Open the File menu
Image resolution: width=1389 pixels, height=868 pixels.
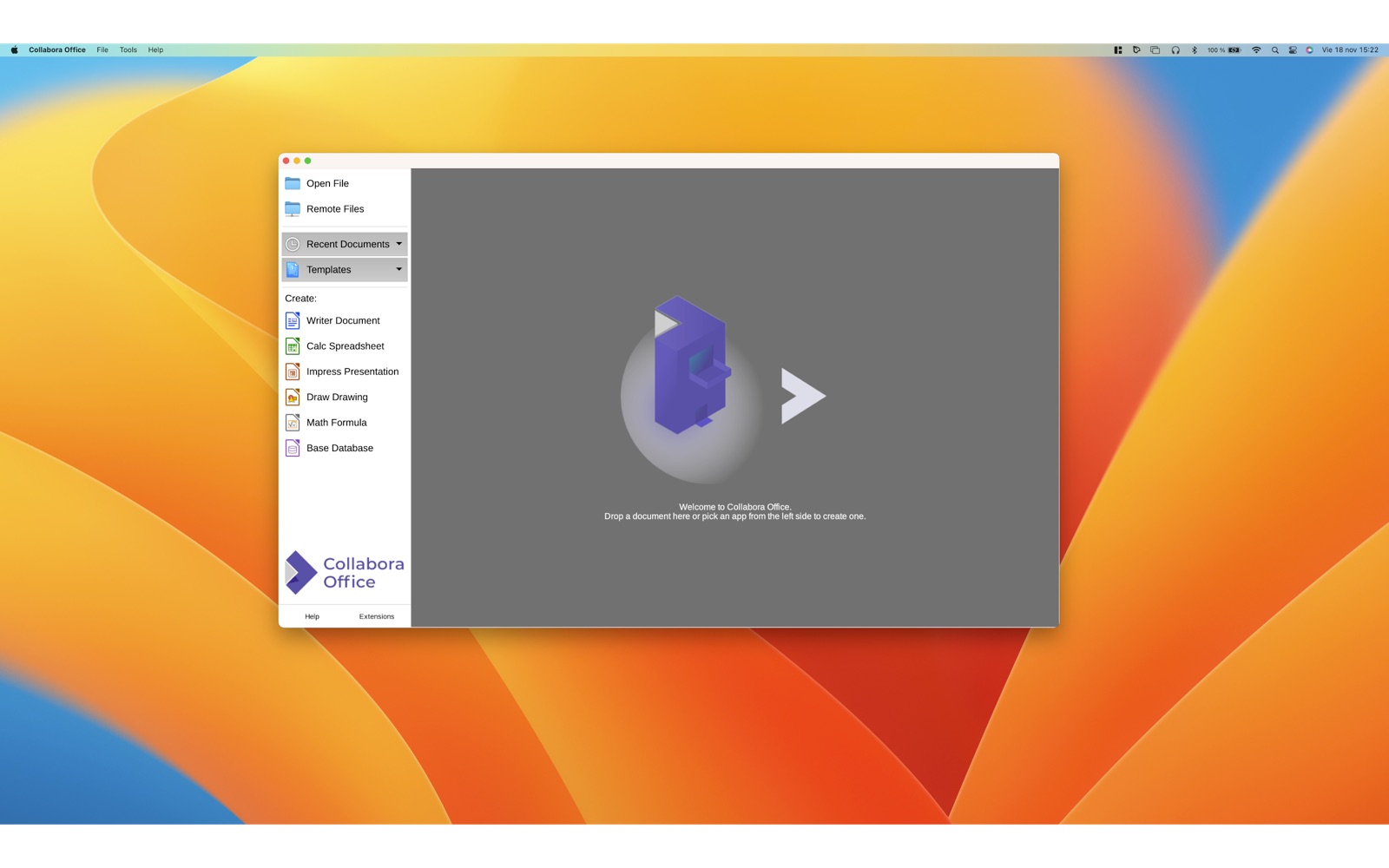(x=102, y=50)
